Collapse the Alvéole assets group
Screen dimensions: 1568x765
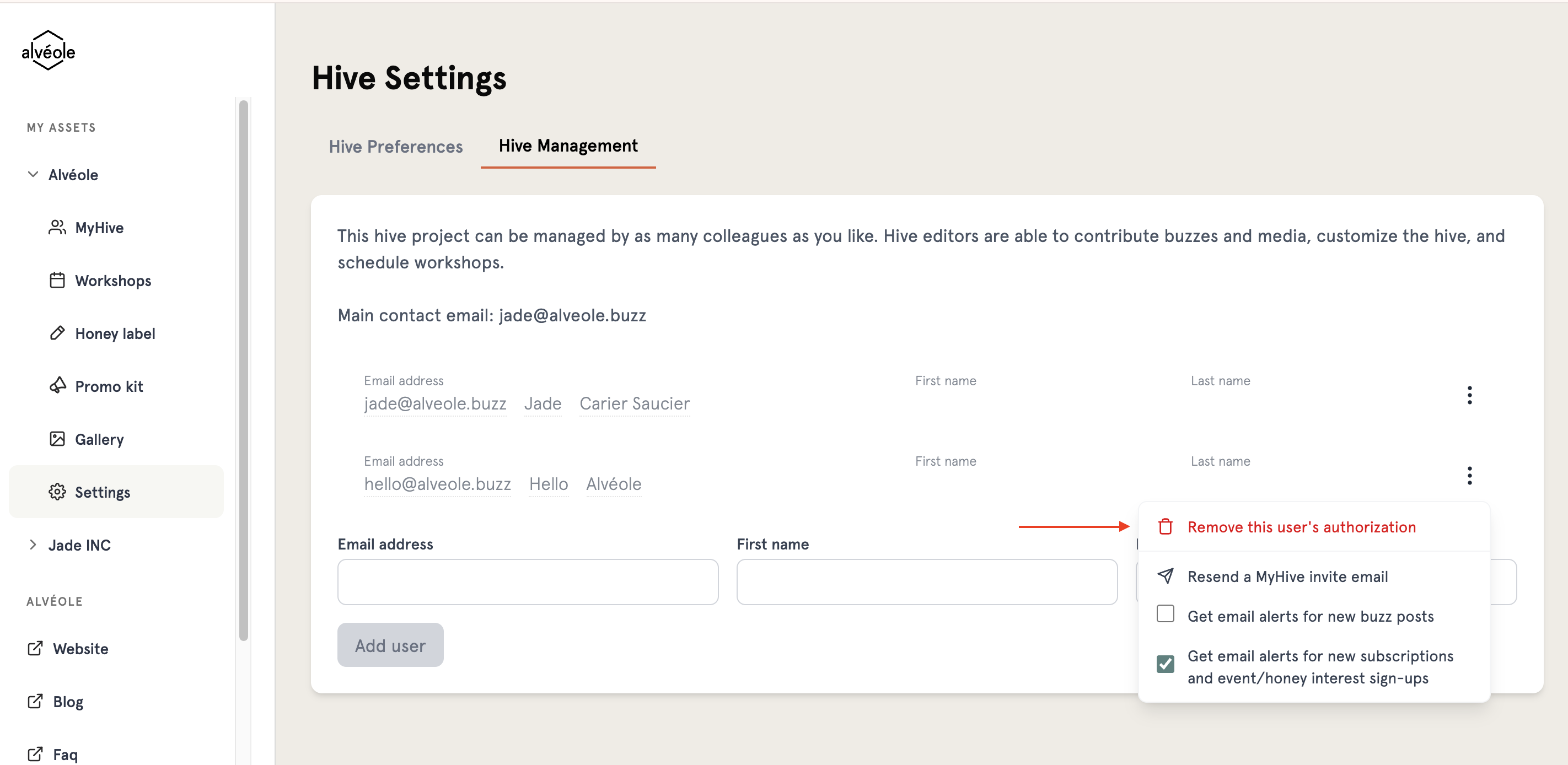click(x=33, y=175)
